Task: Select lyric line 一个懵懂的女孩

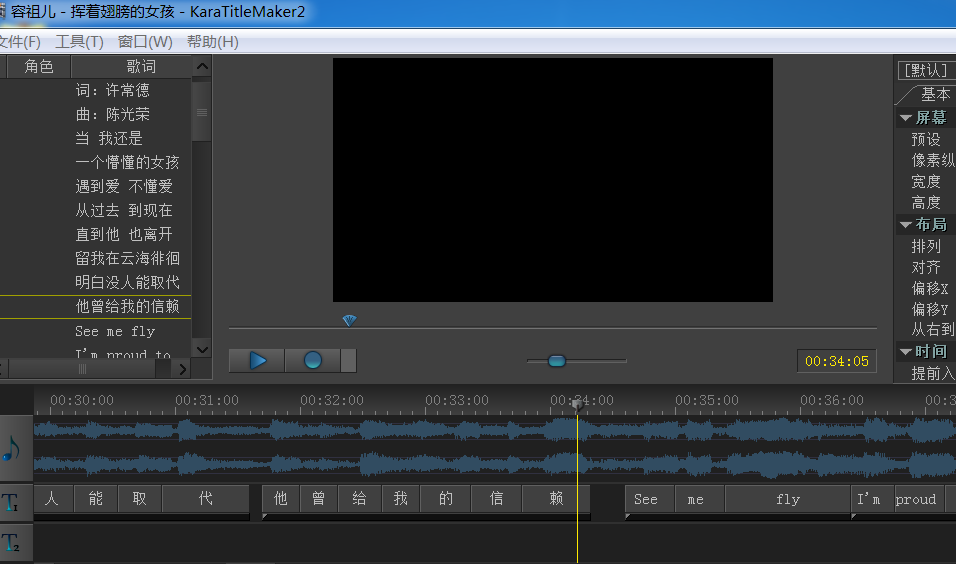Action: point(127,162)
